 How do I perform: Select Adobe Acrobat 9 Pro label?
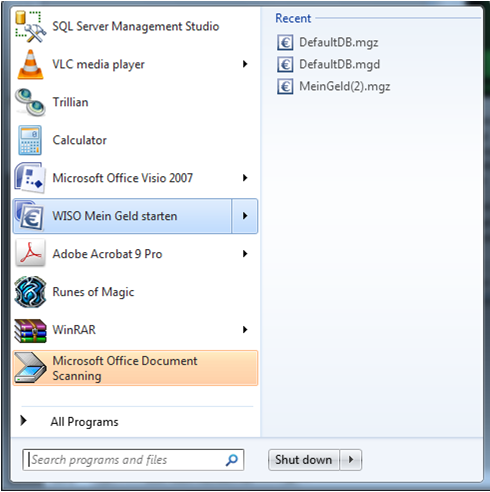point(107,254)
